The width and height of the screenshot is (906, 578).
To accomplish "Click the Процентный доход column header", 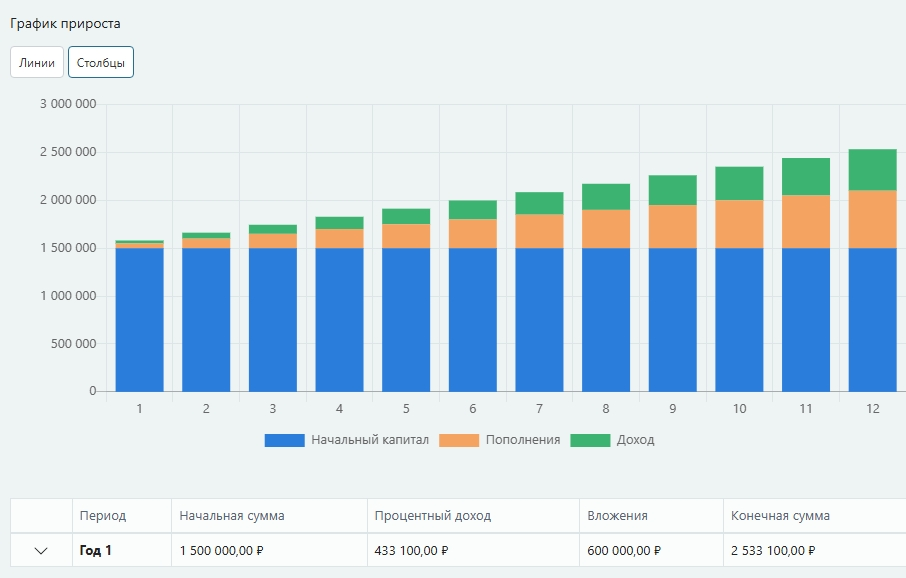I will 433,516.
